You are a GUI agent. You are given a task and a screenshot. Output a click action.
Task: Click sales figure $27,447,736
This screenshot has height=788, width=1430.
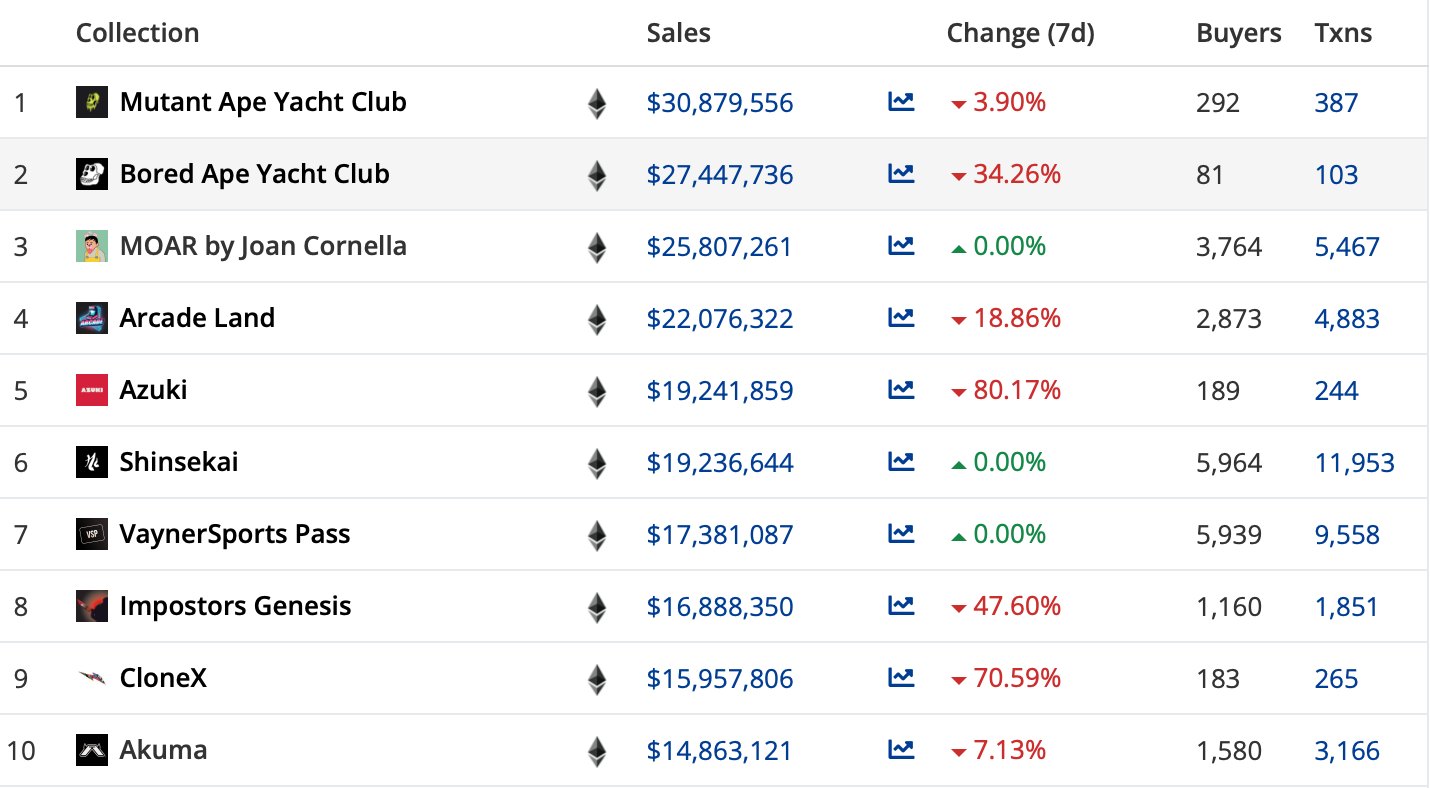720,175
